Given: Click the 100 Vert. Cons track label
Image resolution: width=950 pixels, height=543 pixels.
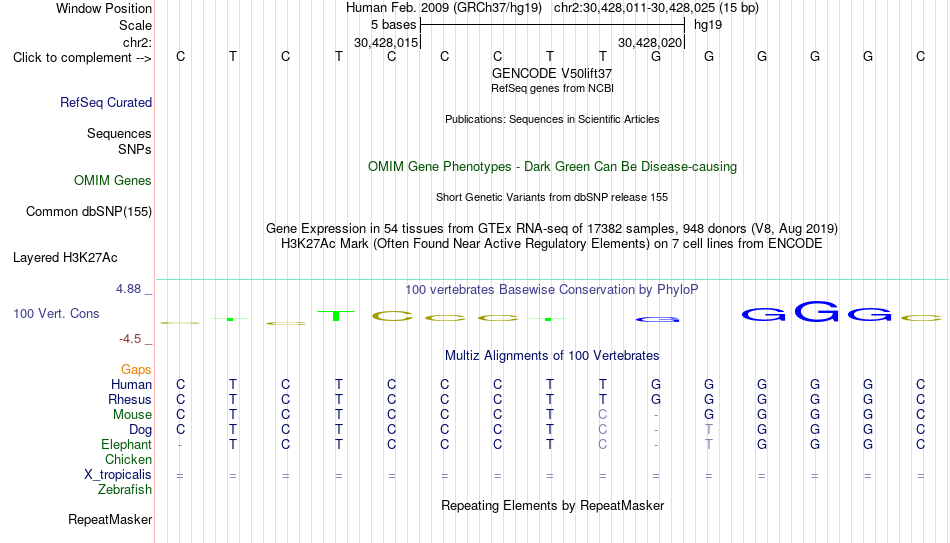Looking at the screenshot, I should [x=56, y=313].
